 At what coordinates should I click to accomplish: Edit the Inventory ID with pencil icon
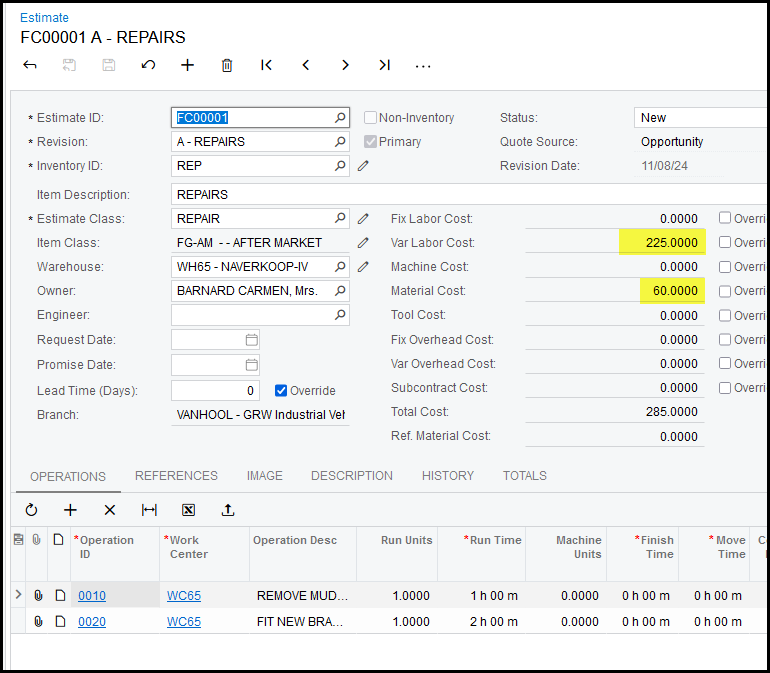pyautogui.click(x=363, y=166)
